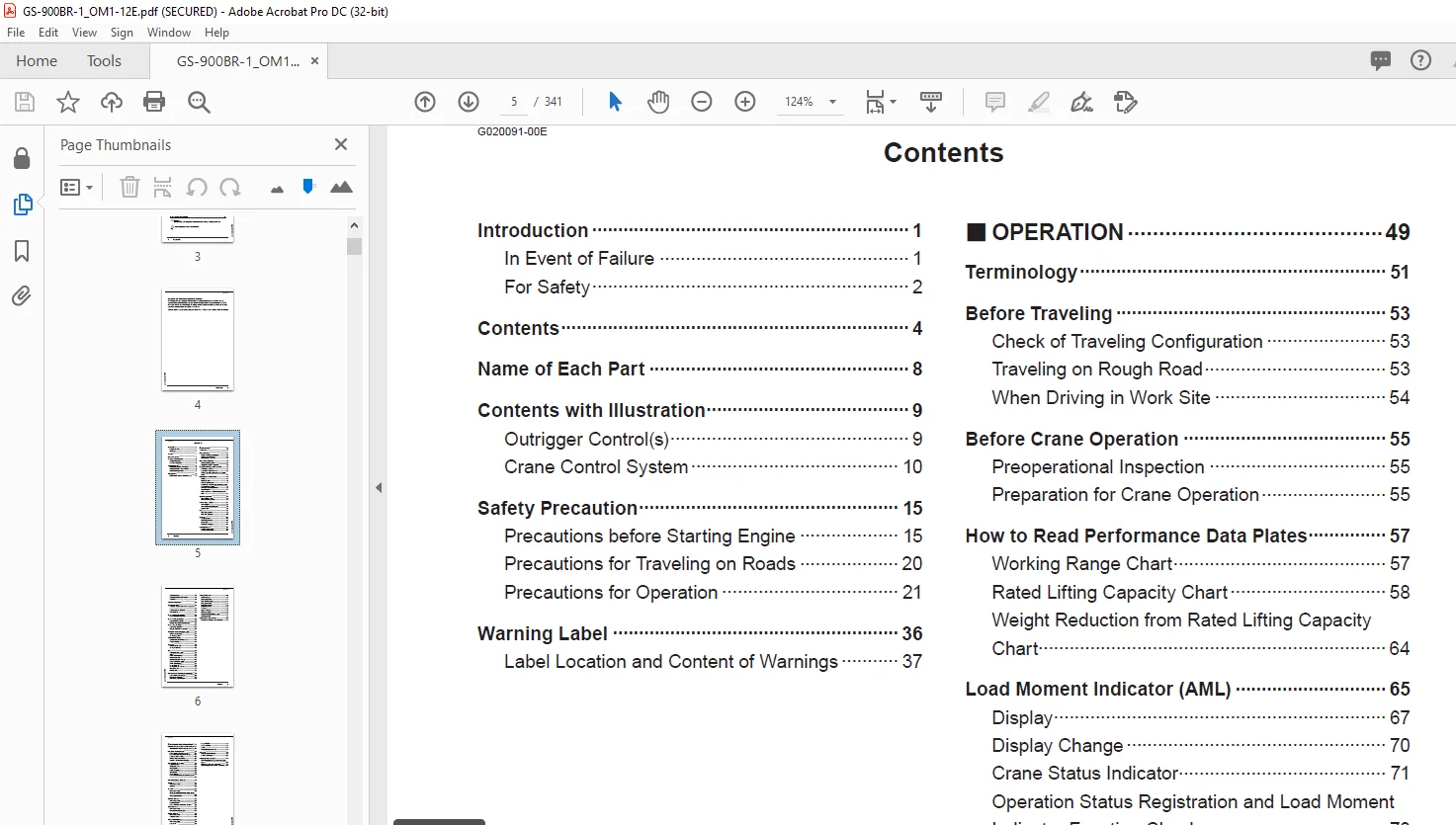Open the 124% zoom level dropdown
Viewport: 1456px width, 825px height.
tap(811, 102)
